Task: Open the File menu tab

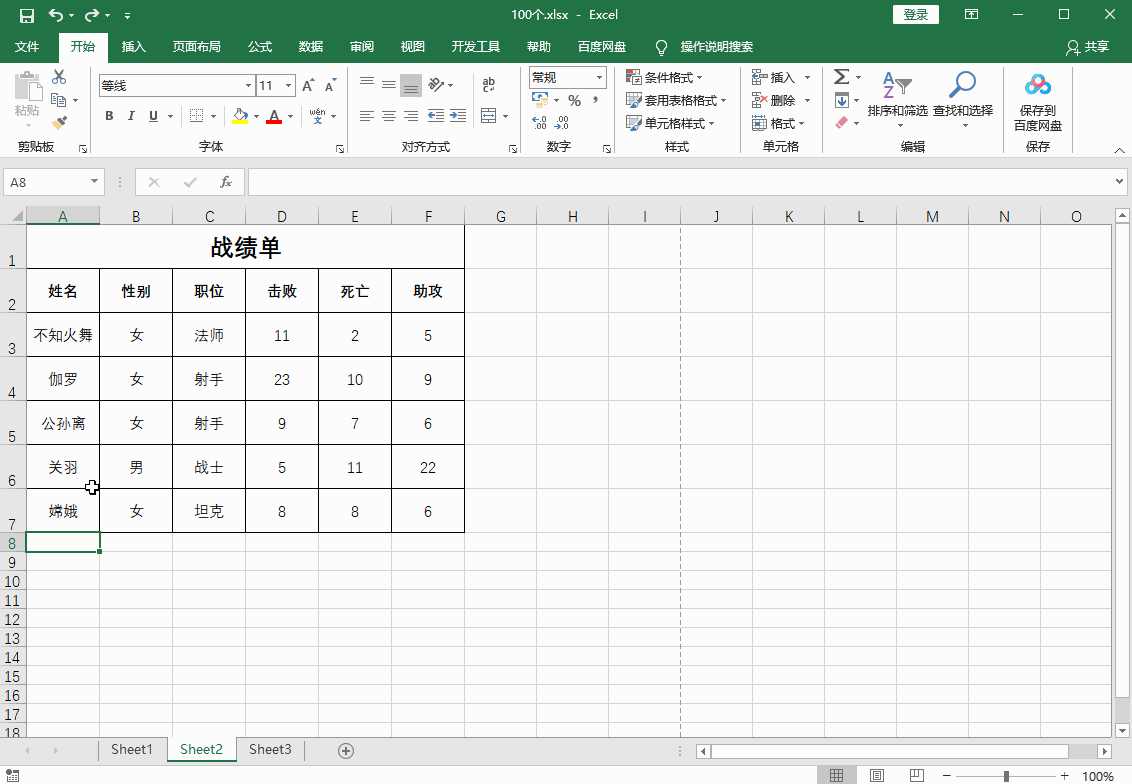Action: click(27, 47)
